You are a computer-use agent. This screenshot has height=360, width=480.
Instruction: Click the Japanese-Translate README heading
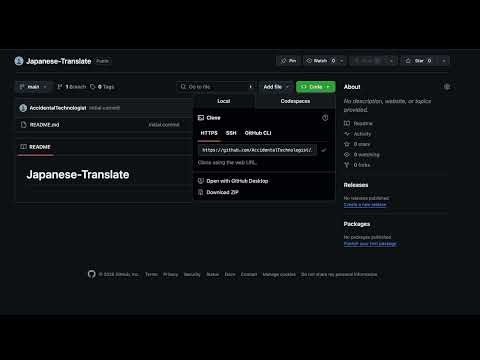pos(78,174)
